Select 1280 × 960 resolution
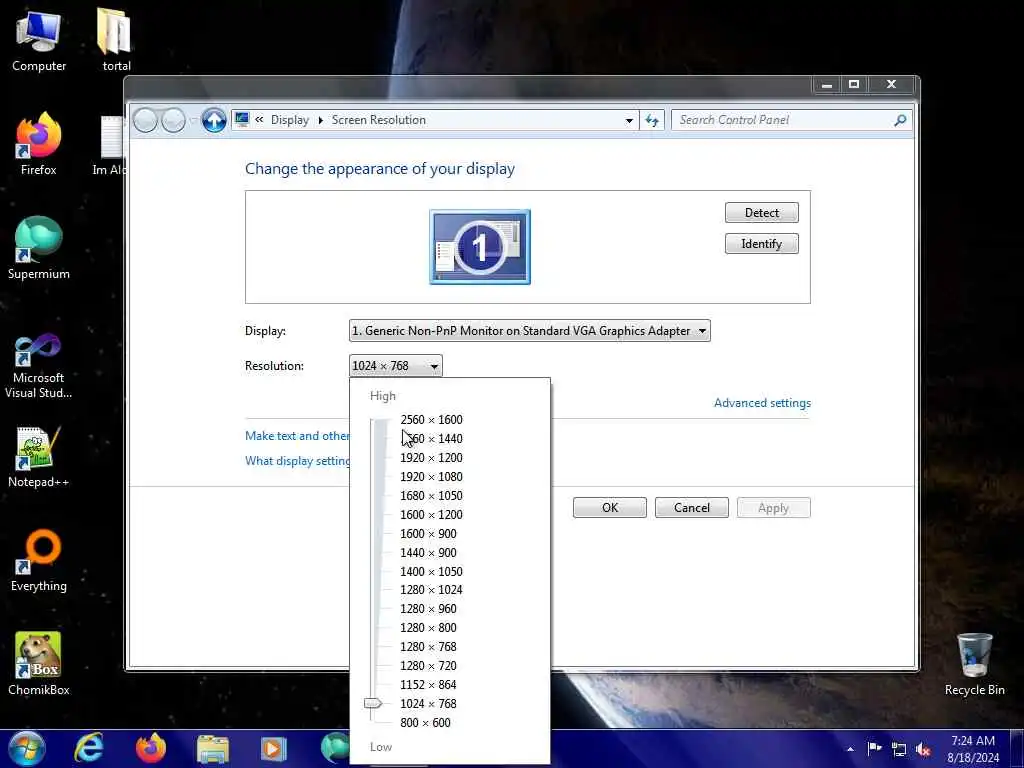The width and height of the screenshot is (1024, 768). click(x=428, y=608)
